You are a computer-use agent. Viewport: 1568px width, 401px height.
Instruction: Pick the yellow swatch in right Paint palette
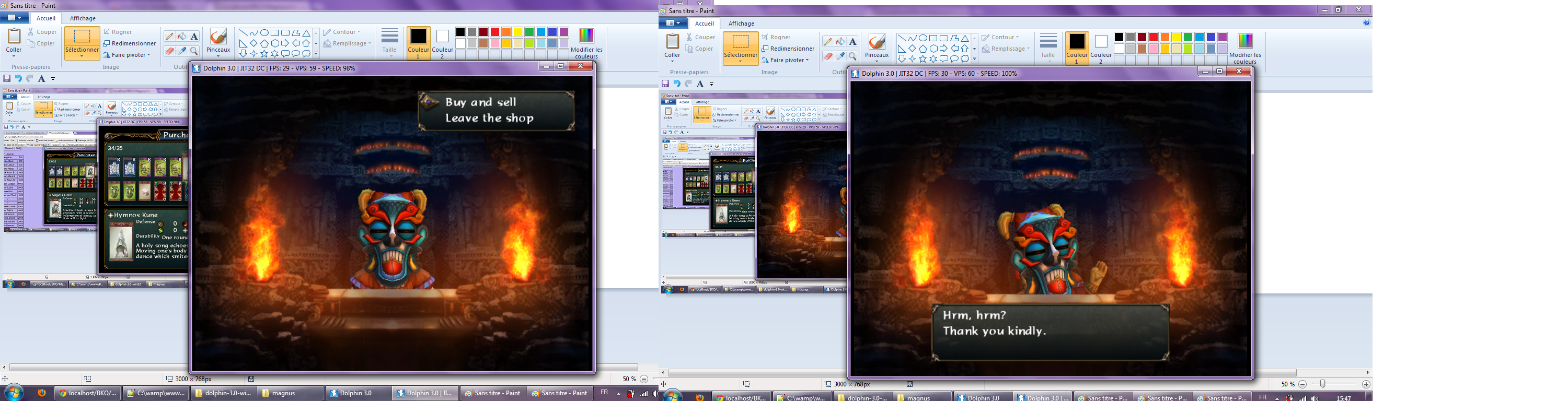[x=1176, y=37]
